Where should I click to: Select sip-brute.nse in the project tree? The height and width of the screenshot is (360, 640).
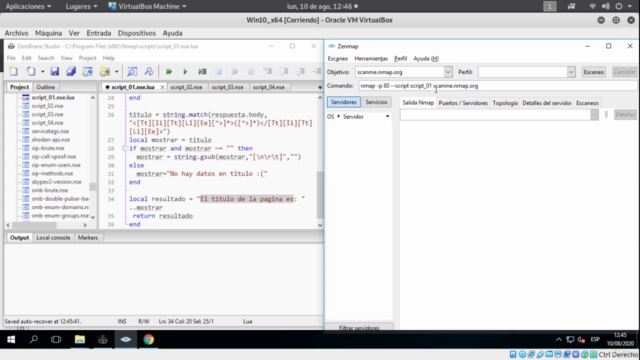pyautogui.click(x=48, y=148)
